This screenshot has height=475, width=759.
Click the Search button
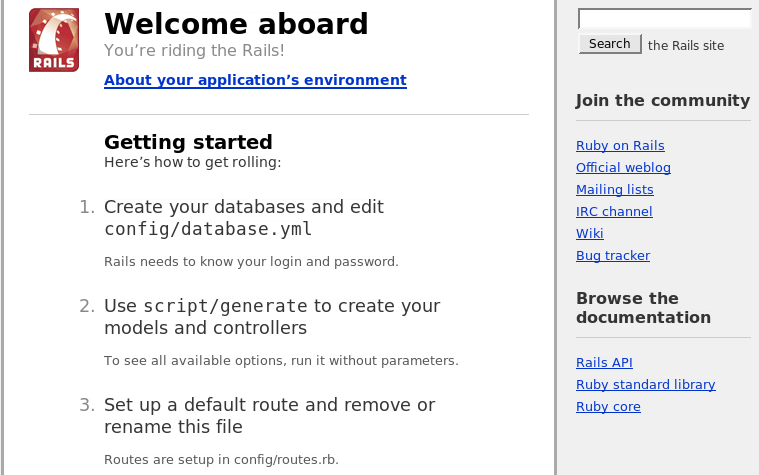pyautogui.click(x=610, y=44)
